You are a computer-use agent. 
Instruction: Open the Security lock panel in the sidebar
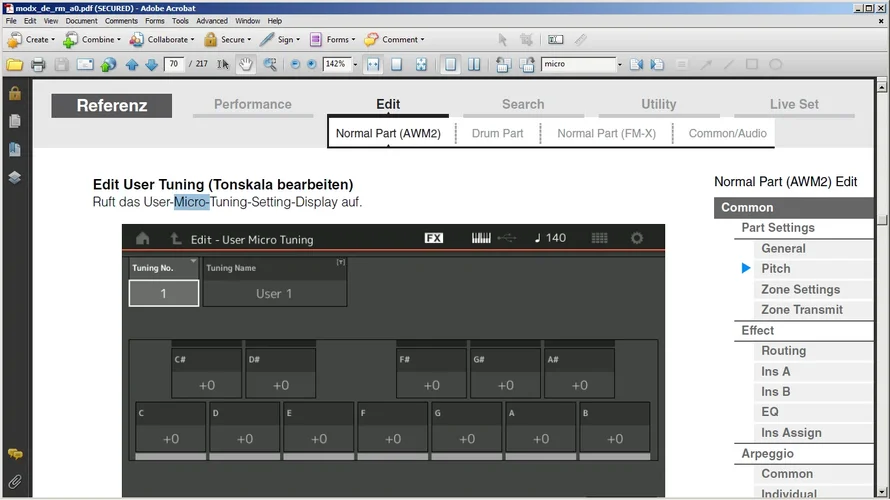pyautogui.click(x=15, y=93)
